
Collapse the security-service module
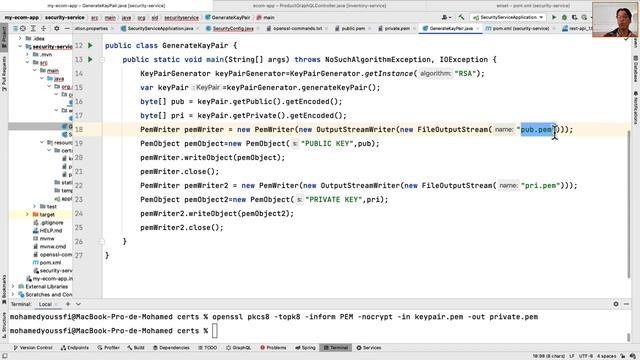(20, 47)
